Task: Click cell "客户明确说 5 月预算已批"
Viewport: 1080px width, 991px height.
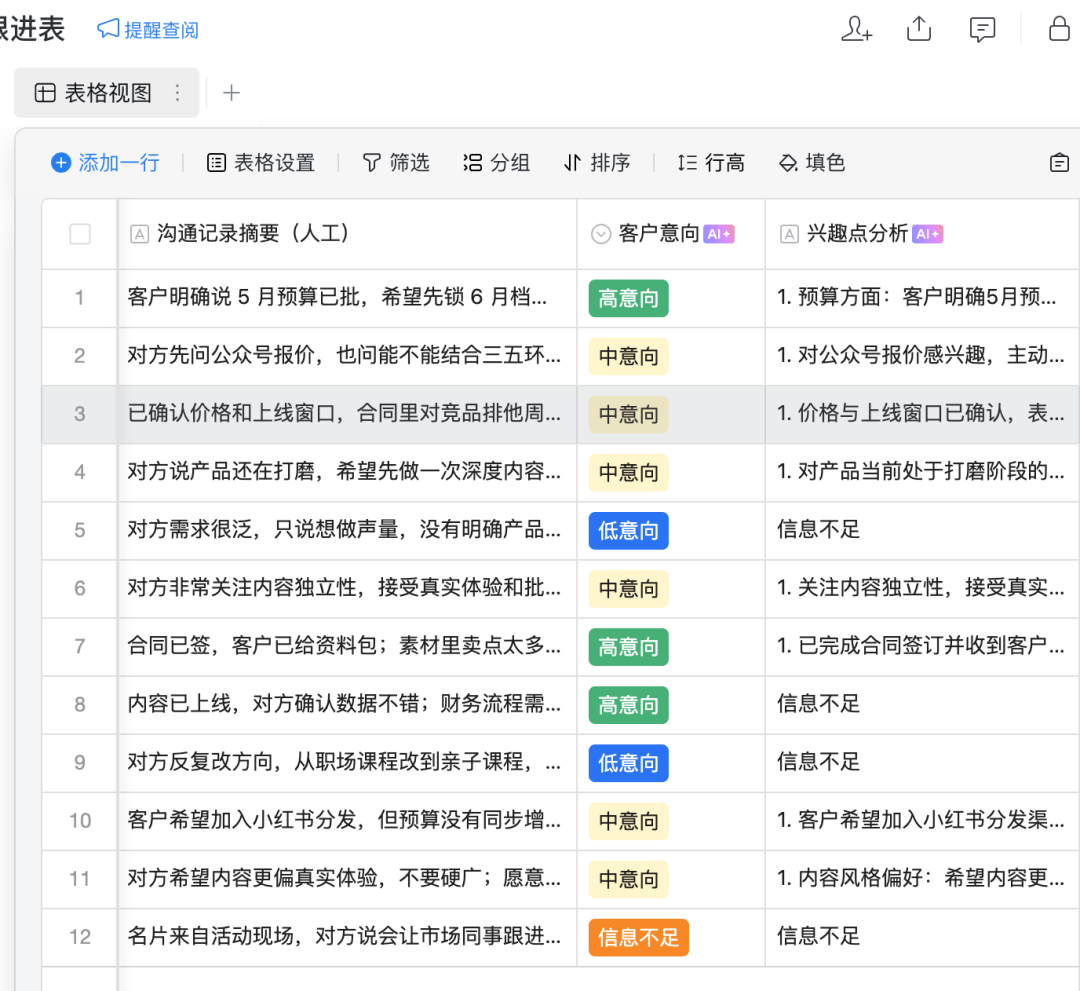Action: 347,298
